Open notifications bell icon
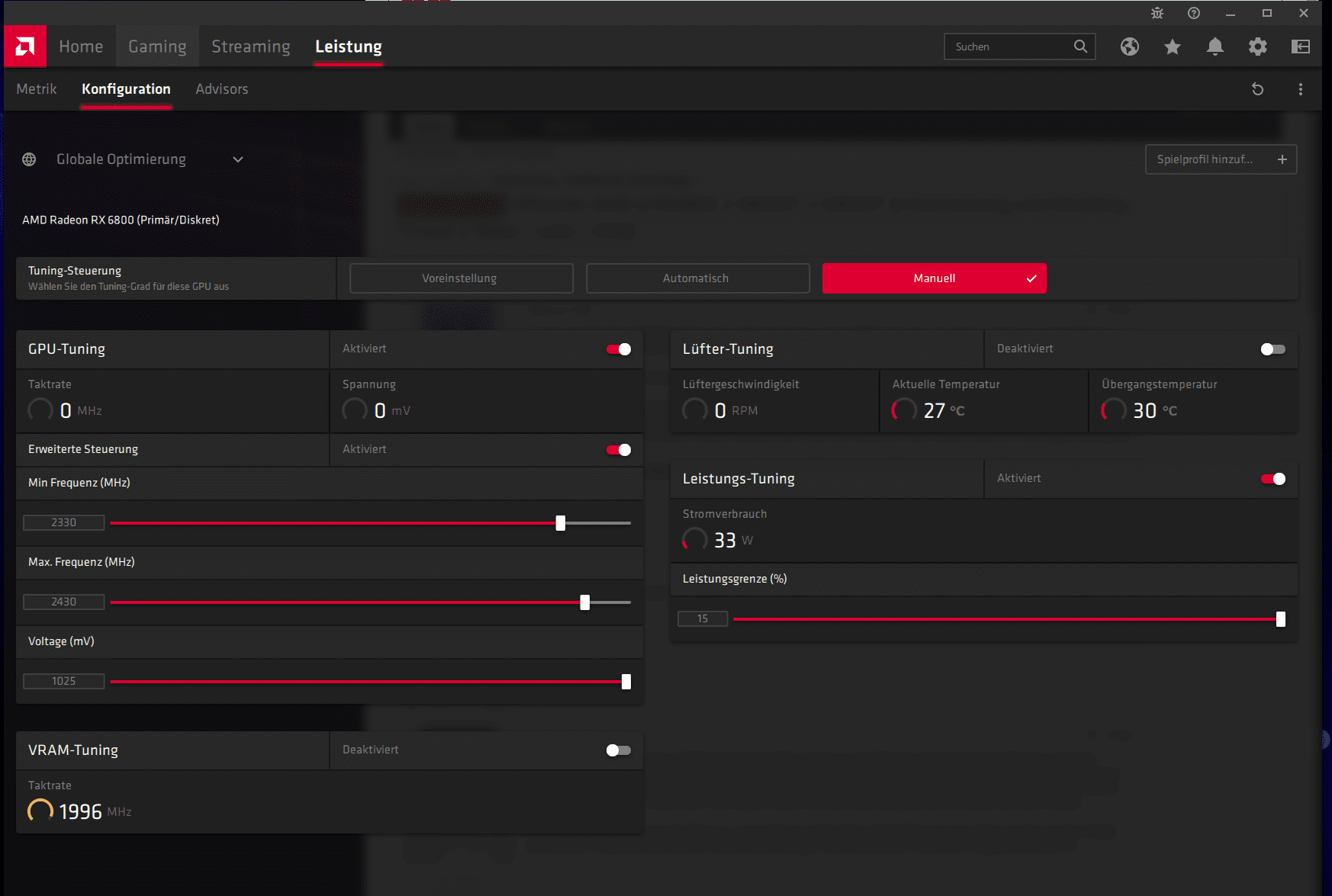The image size is (1332, 896). 1215,47
